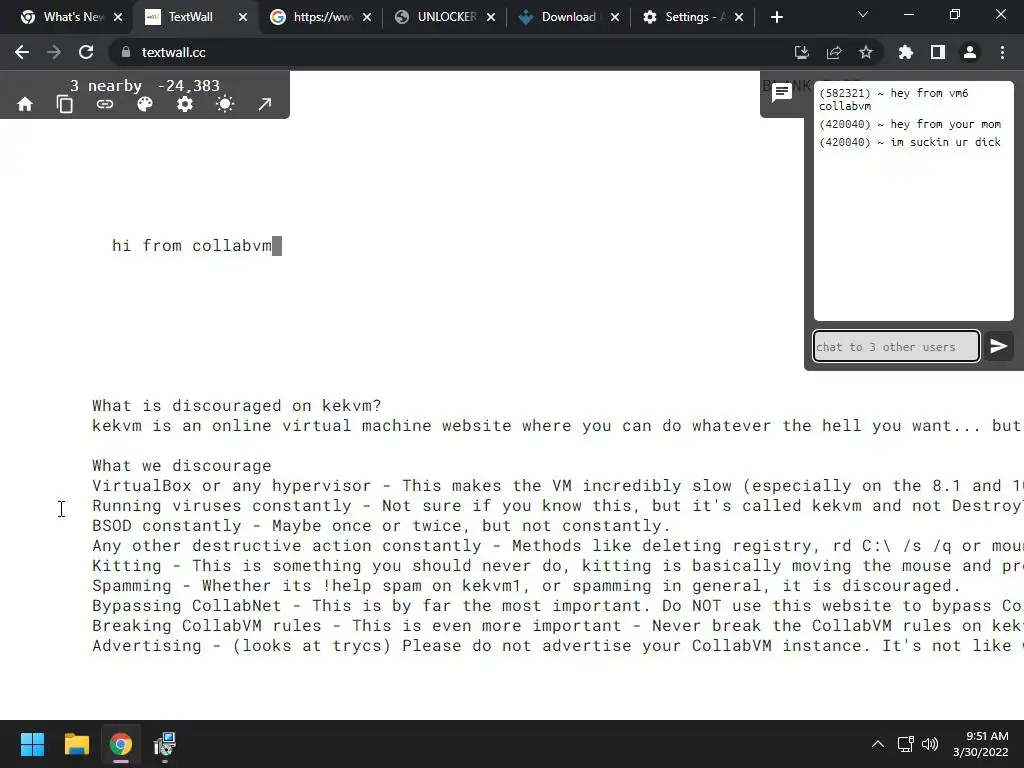The height and width of the screenshot is (768, 1024).
Task: Toggle light/dark theme sun icon
Action: [225, 104]
